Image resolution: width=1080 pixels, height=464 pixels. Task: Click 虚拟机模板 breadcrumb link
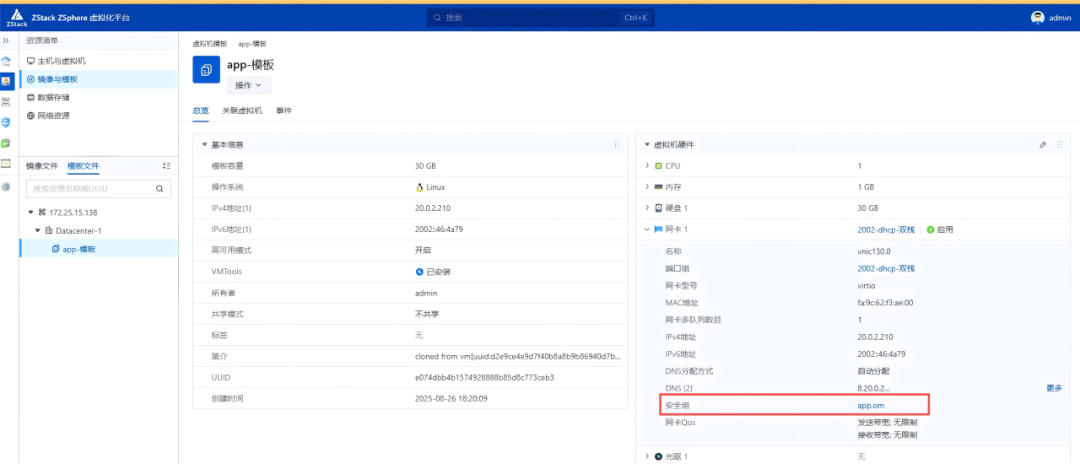click(x=209, y=43)
